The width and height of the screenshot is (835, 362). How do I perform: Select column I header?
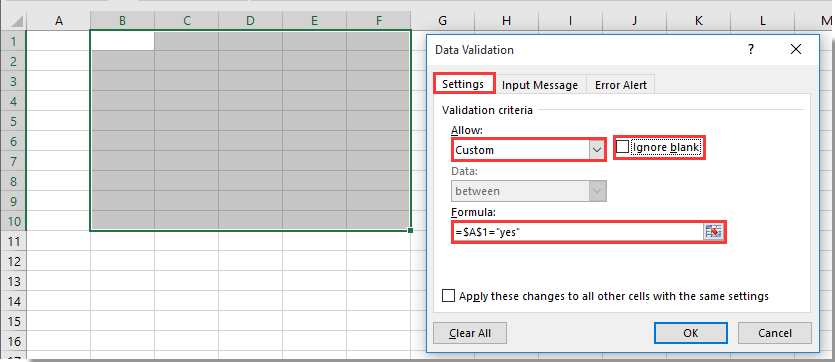click(x=570, y=21)
